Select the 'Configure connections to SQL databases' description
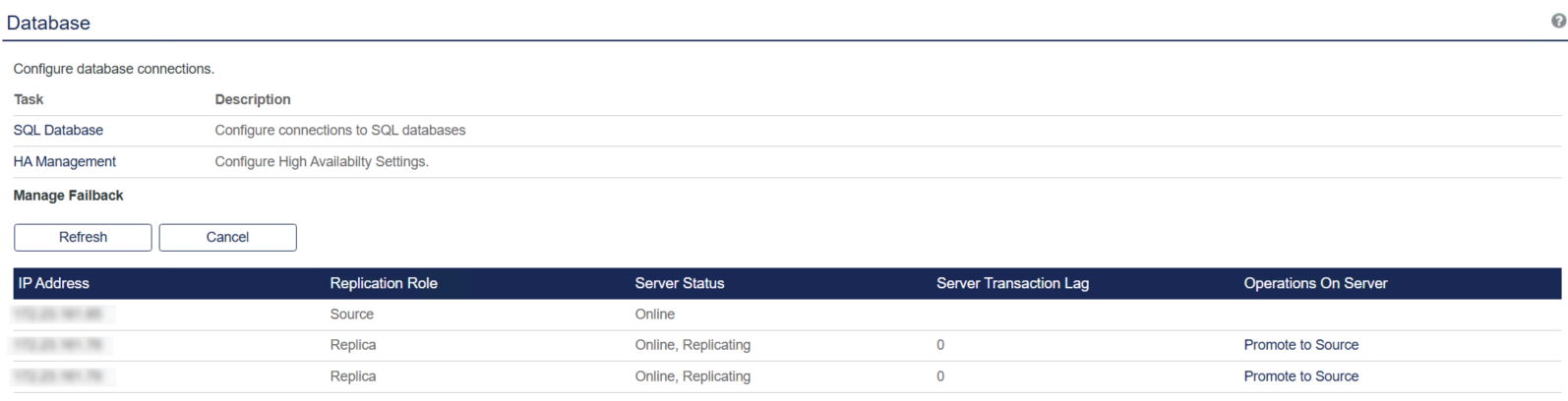This screenshot has height=401, width=1568. 340,131
